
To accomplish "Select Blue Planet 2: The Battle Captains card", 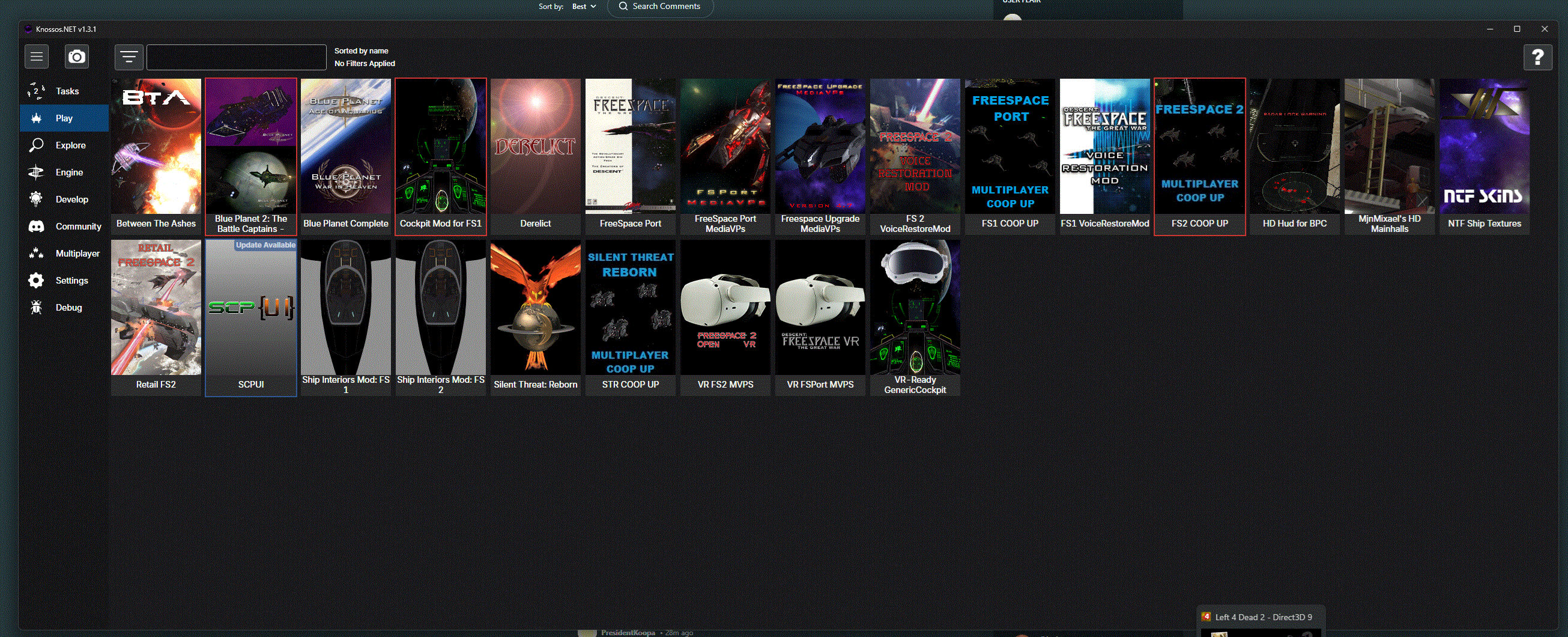I will pyautogui.click(x=251, y=156).
